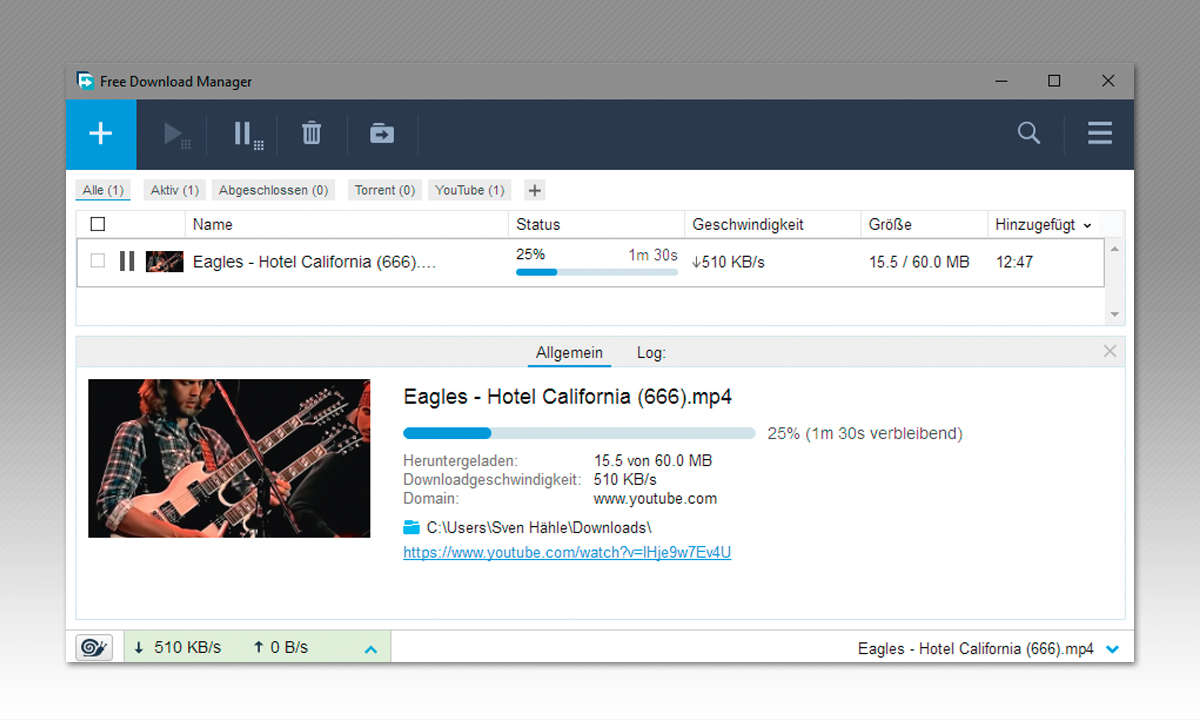
Task: Click the sort arrow on the Hinzugefügt column
Action: pos(1087,226)
